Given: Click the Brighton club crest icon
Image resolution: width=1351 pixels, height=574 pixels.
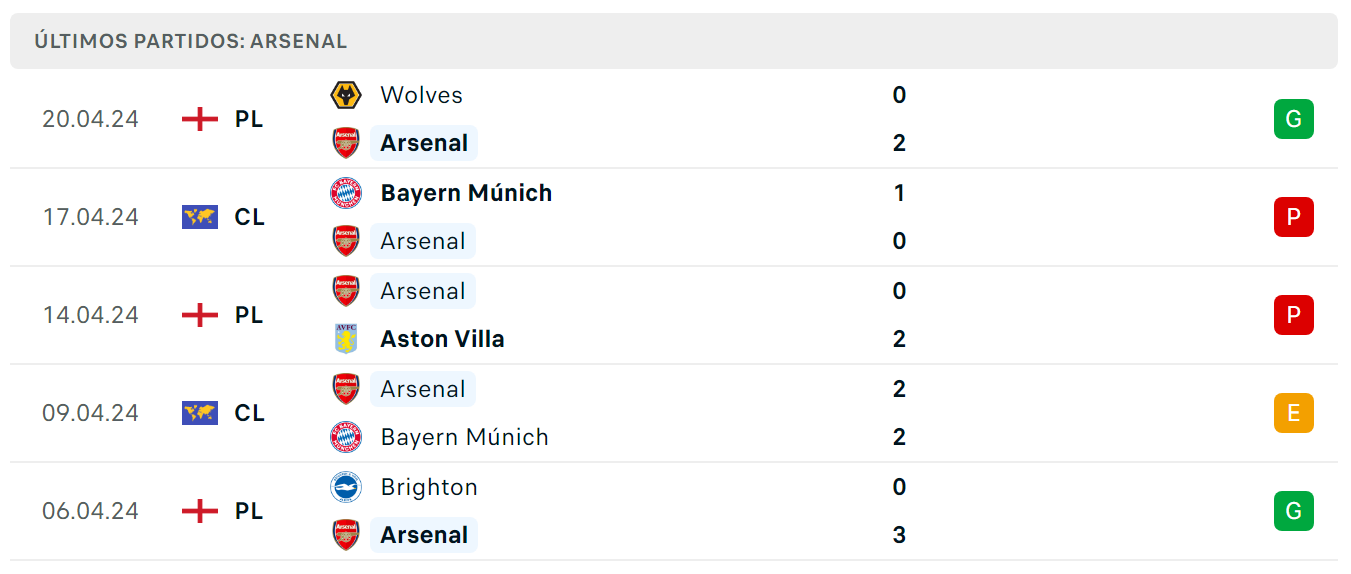Looking at the screenshot, I should click(x=346, y=487).
